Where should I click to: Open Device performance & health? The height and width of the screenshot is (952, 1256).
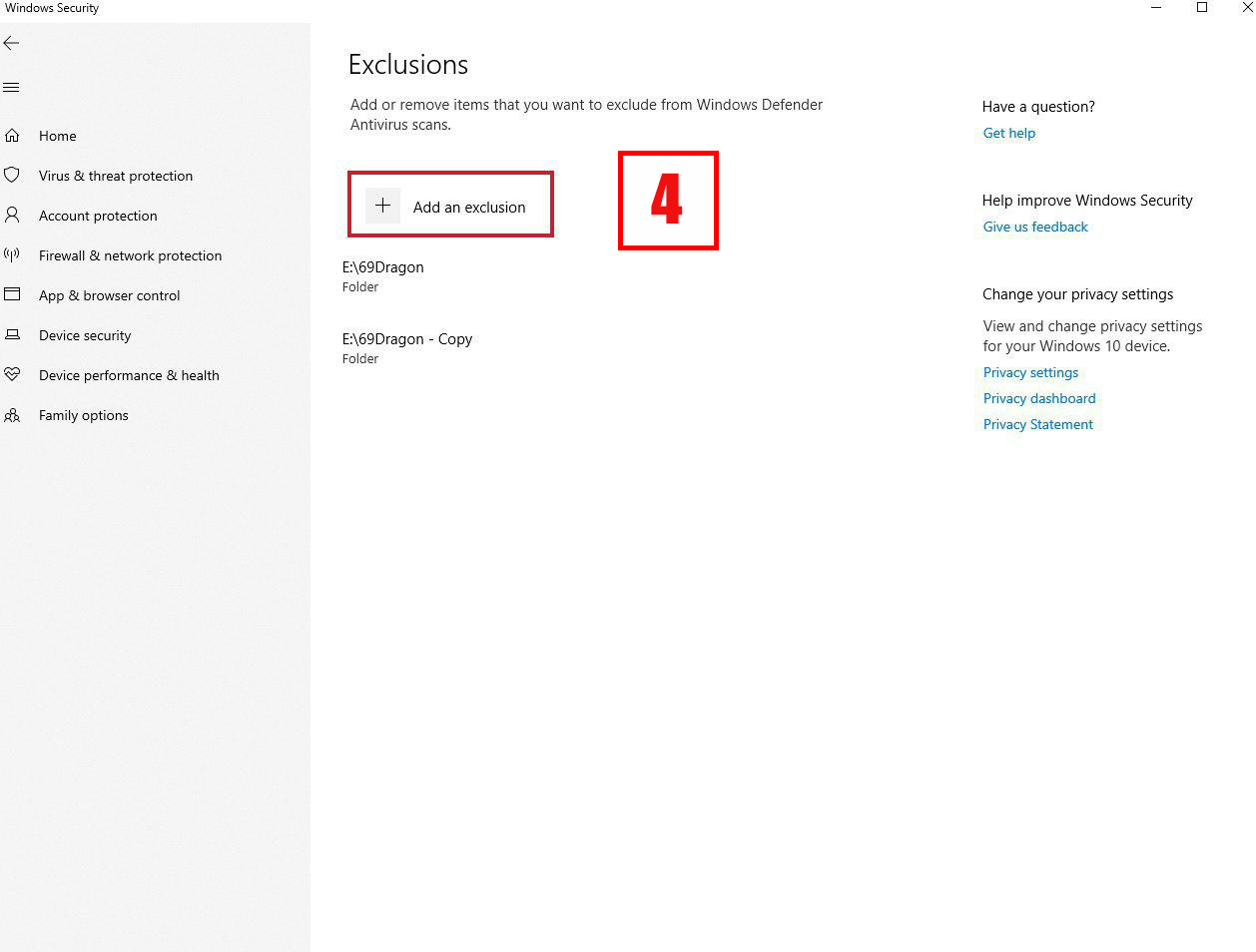[x=129, y=375]
